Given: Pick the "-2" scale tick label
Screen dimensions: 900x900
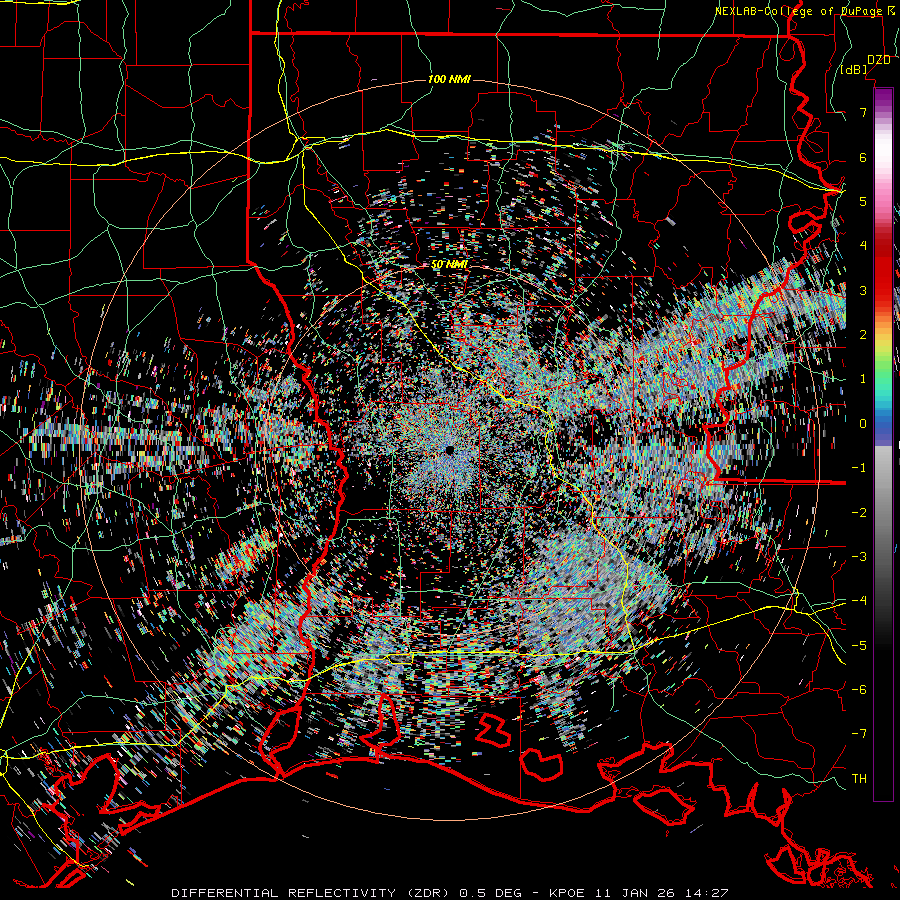Looking at the screenshot, I should (859, 513).
